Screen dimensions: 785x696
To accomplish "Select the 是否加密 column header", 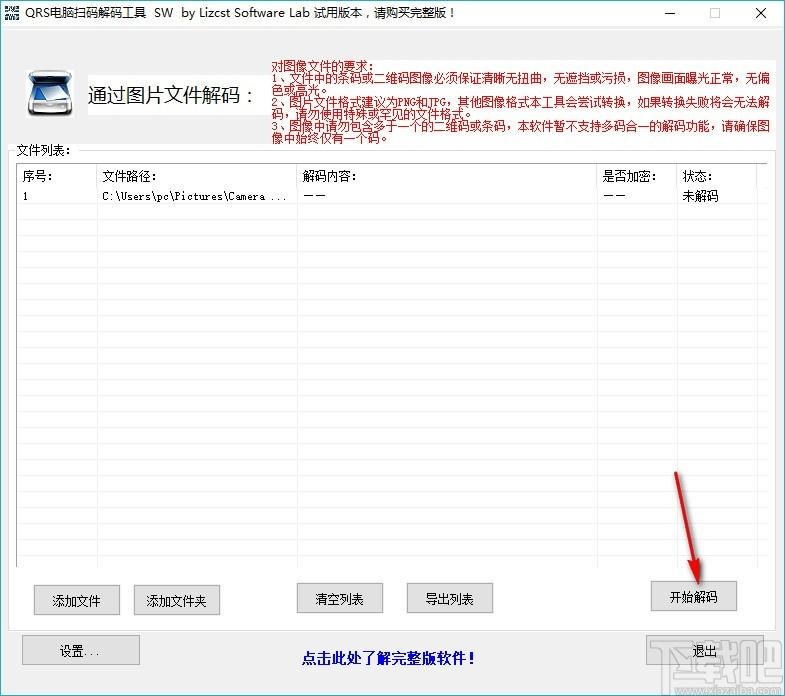I will pyautogui.click(x=637, y=176).
